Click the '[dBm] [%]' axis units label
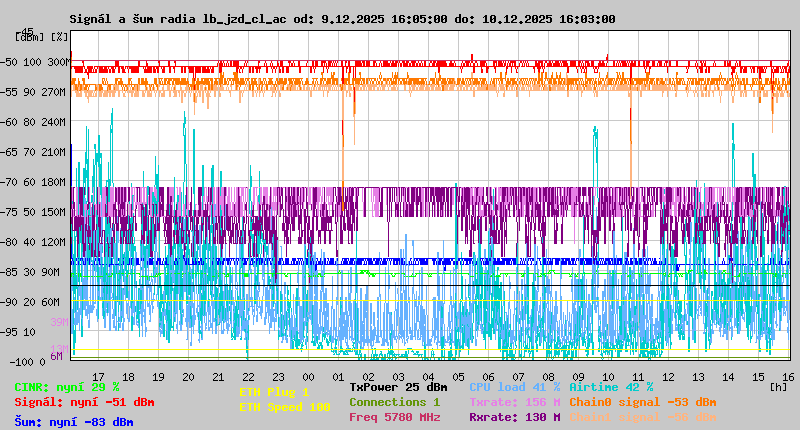The image size is (800, 430). click(x=42, y=36)
